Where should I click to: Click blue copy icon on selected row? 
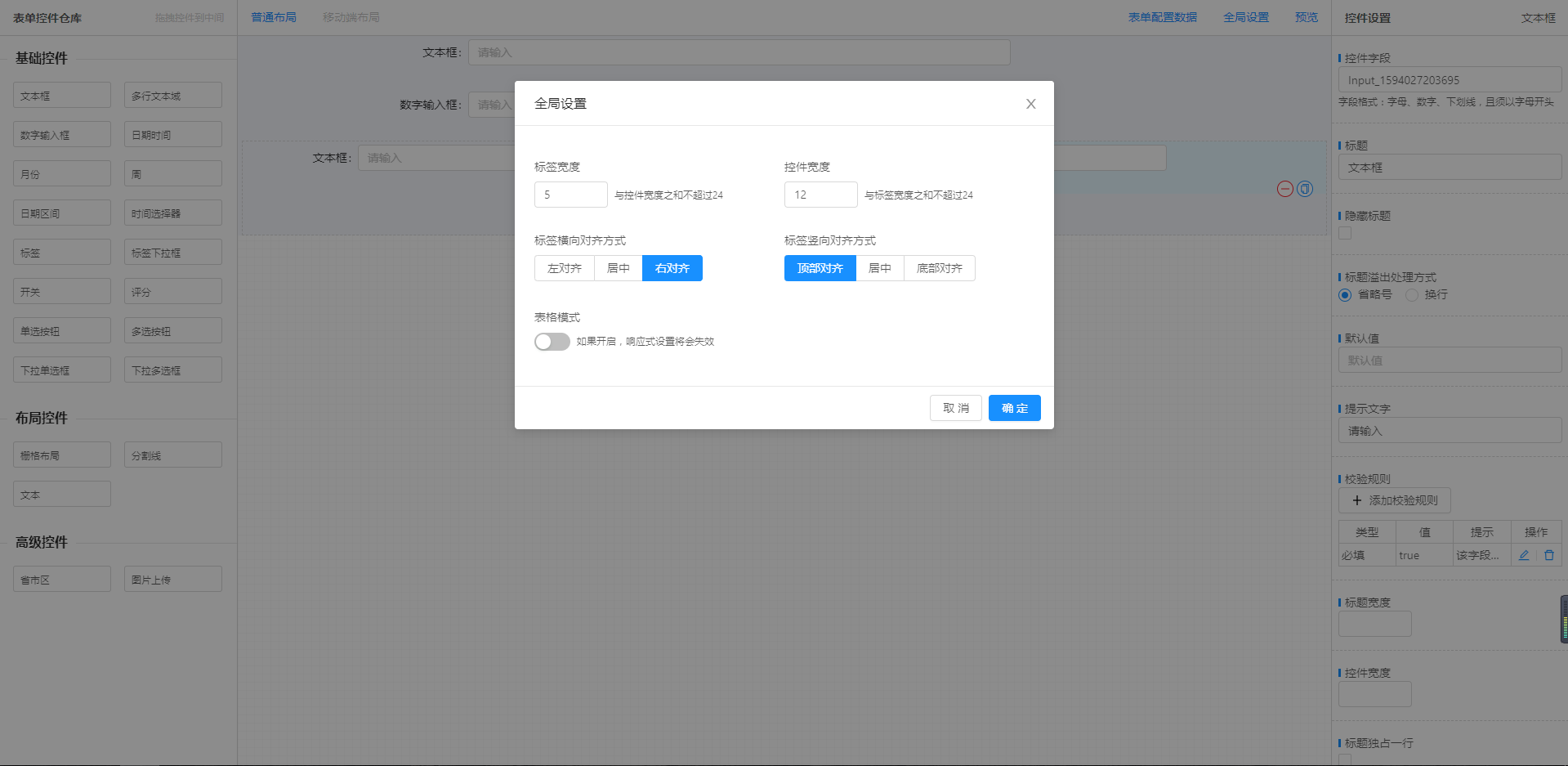point(1305,189)
